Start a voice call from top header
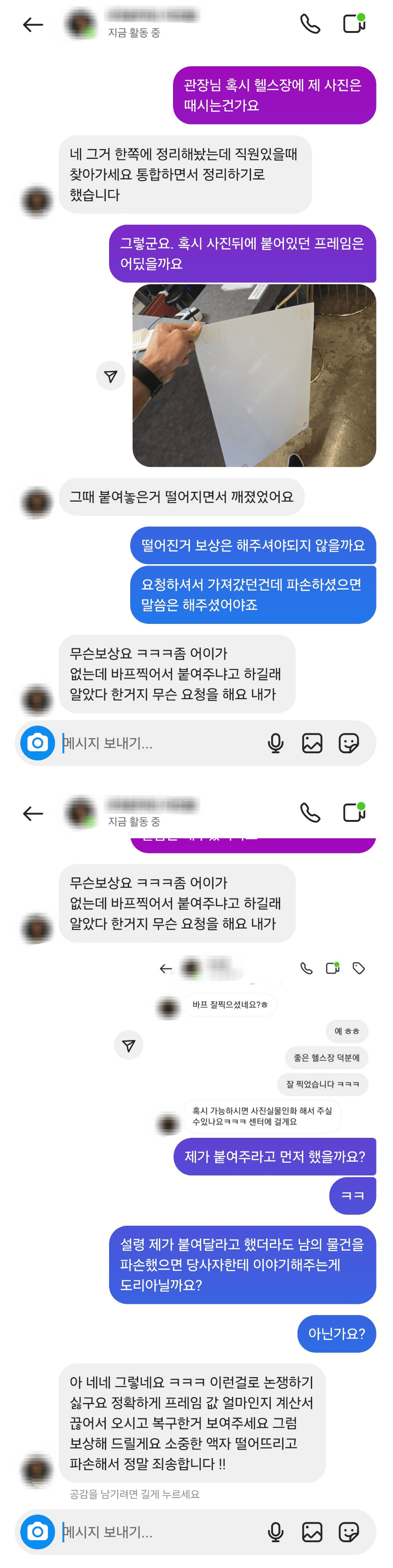Viewport: 393px width, 1568px height. tap(310, 24)
